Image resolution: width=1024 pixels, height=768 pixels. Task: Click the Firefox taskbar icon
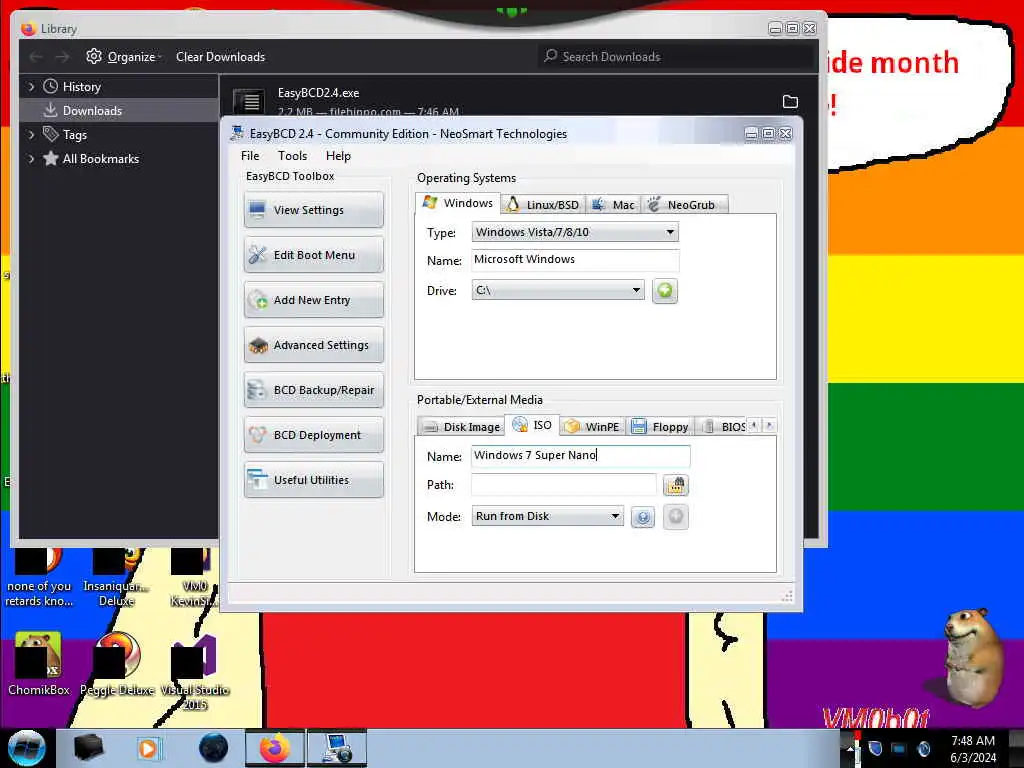275,748
